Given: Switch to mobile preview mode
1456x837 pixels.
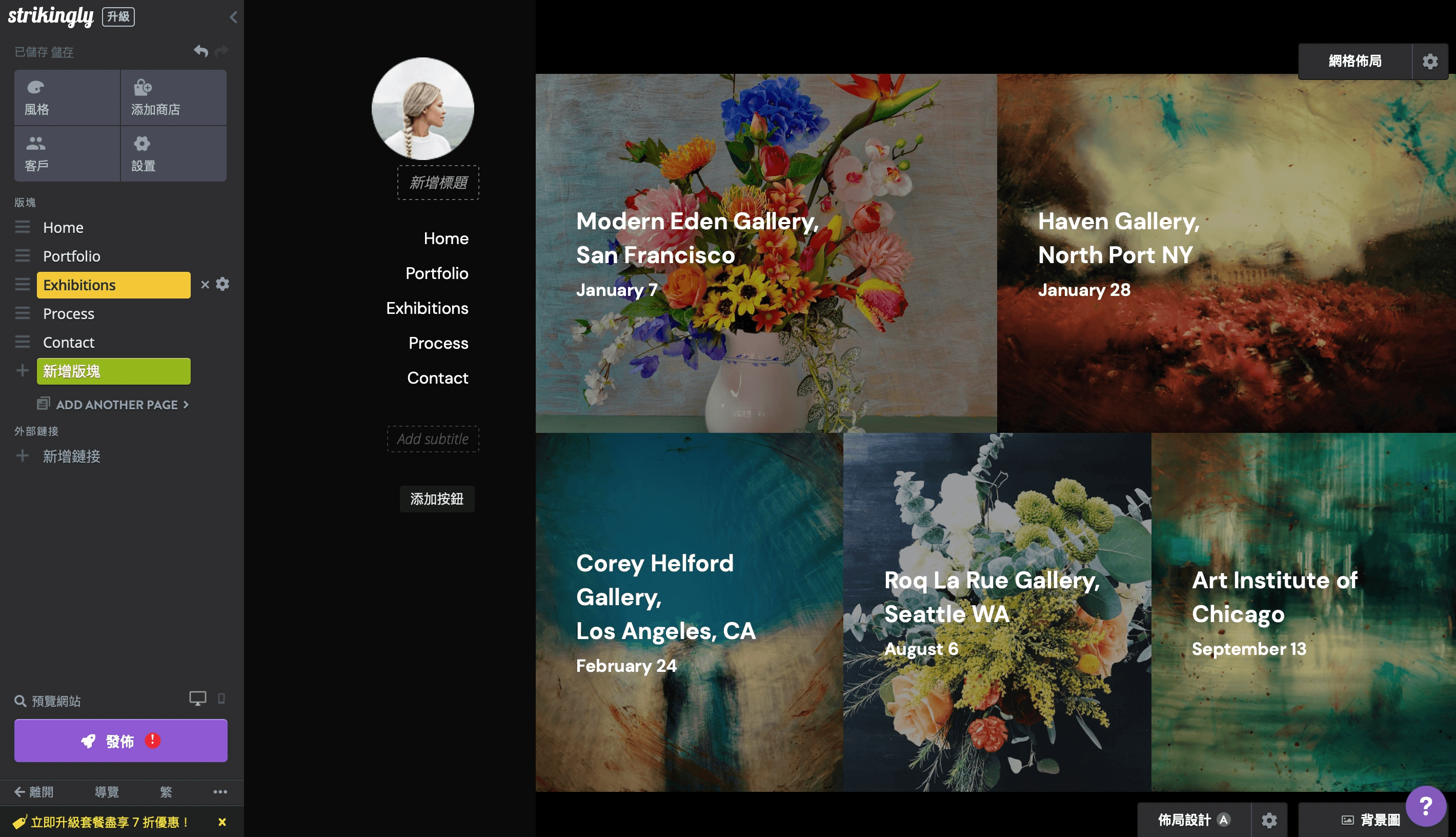Looking at the screenshot, I should click(x=221, y=699).
